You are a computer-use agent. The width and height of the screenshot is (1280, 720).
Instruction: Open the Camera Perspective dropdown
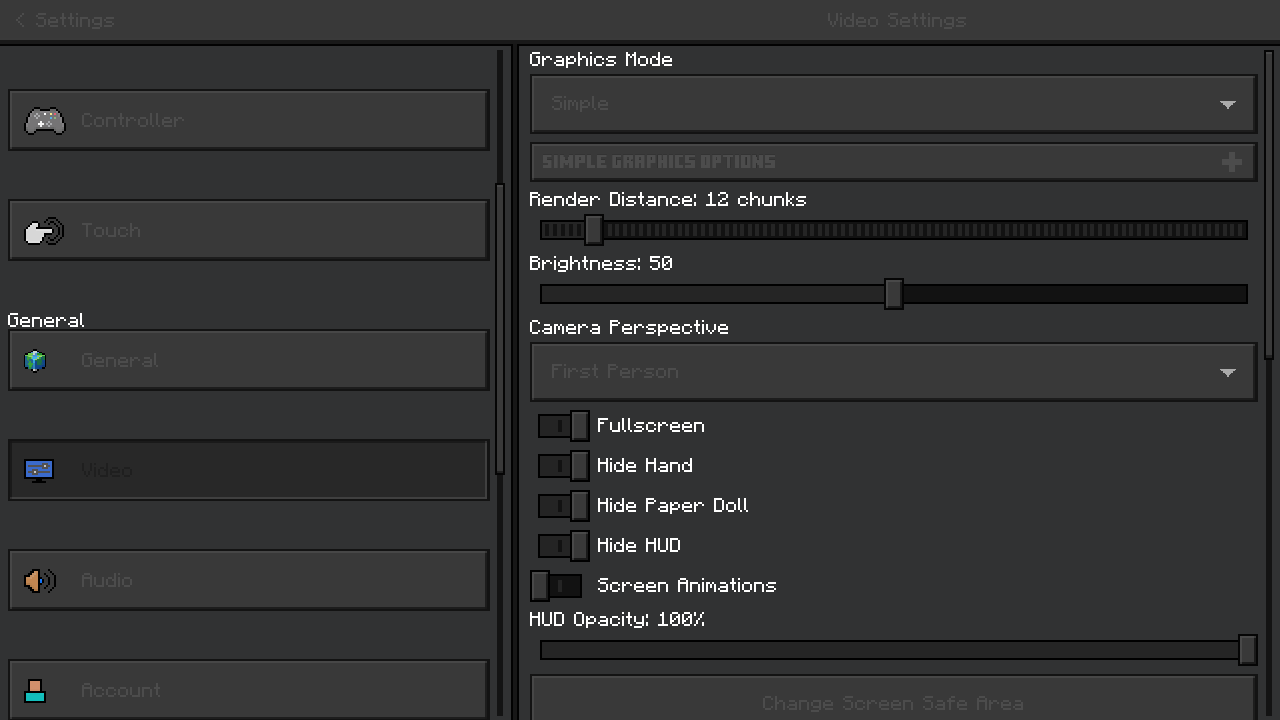(x=892, y=372)
